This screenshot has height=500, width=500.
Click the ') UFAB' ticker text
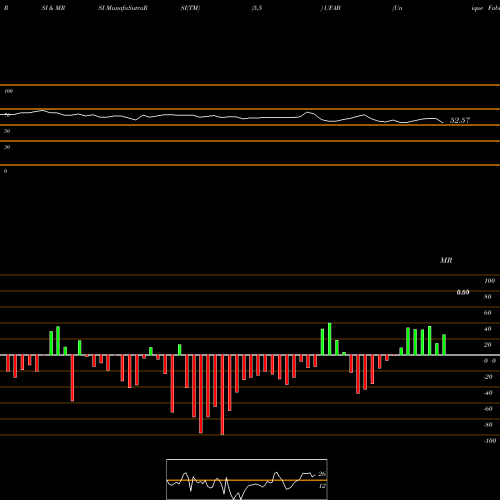coord(331,8)
